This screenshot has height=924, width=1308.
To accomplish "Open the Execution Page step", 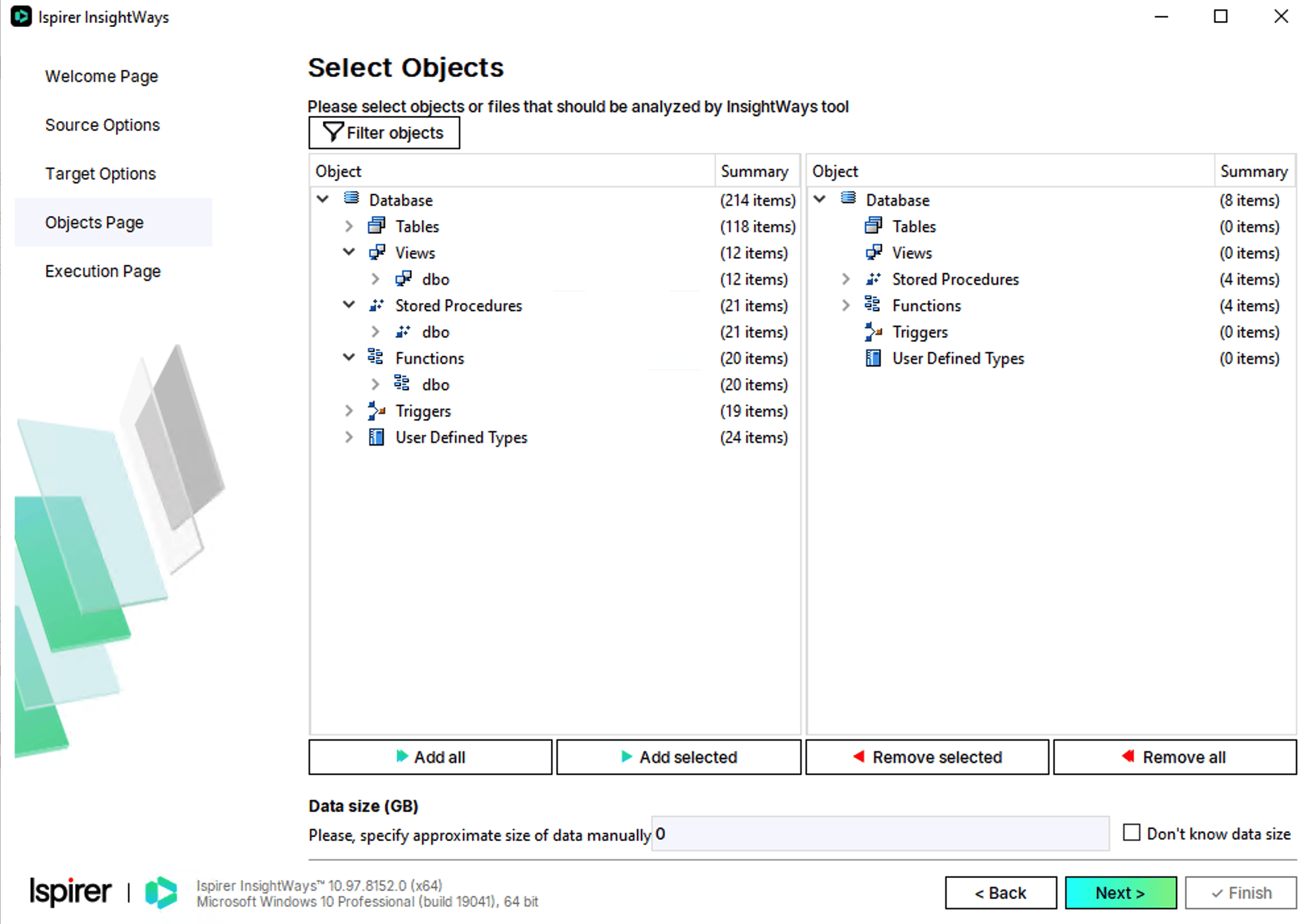I will 103,271.
